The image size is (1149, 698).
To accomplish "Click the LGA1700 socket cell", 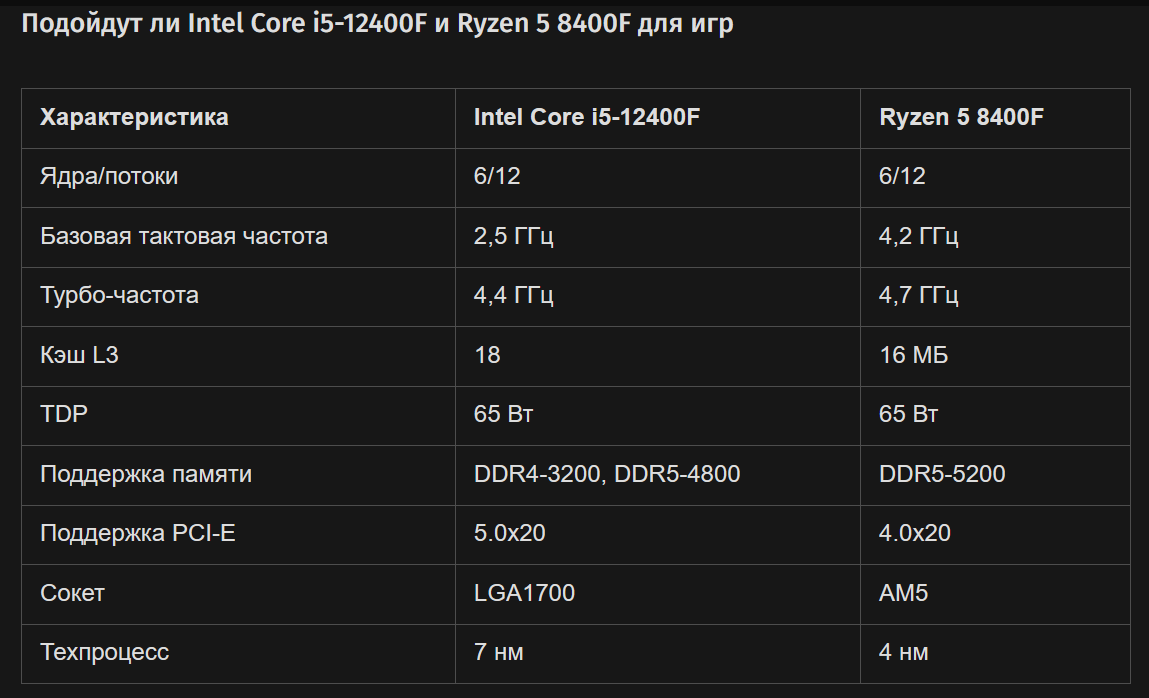I will point(524,593).
